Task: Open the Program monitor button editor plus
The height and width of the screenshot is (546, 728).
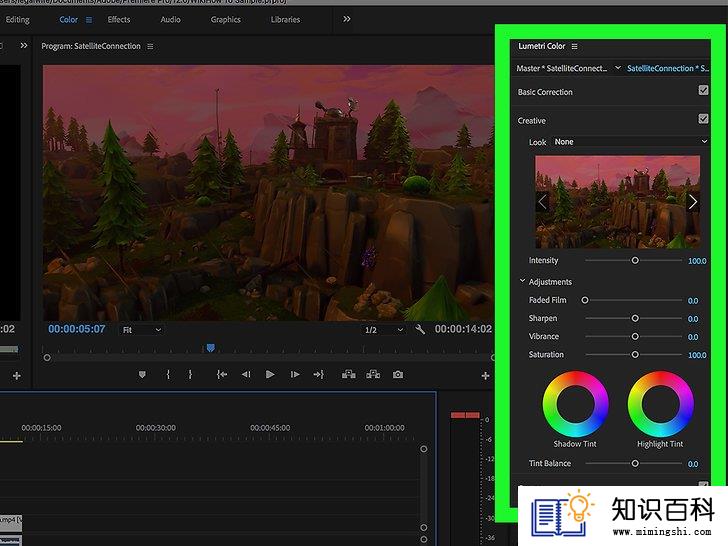Action: pyautogui.click(x=485, y=376)
